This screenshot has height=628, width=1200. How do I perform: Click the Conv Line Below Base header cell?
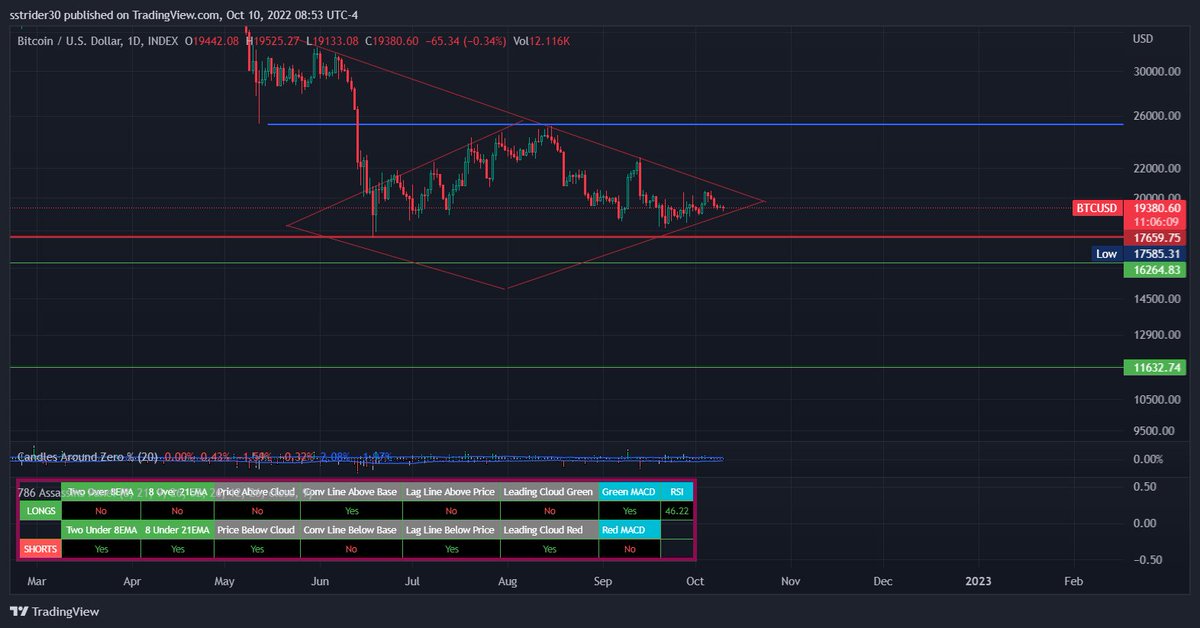click(x=350, y=529)
